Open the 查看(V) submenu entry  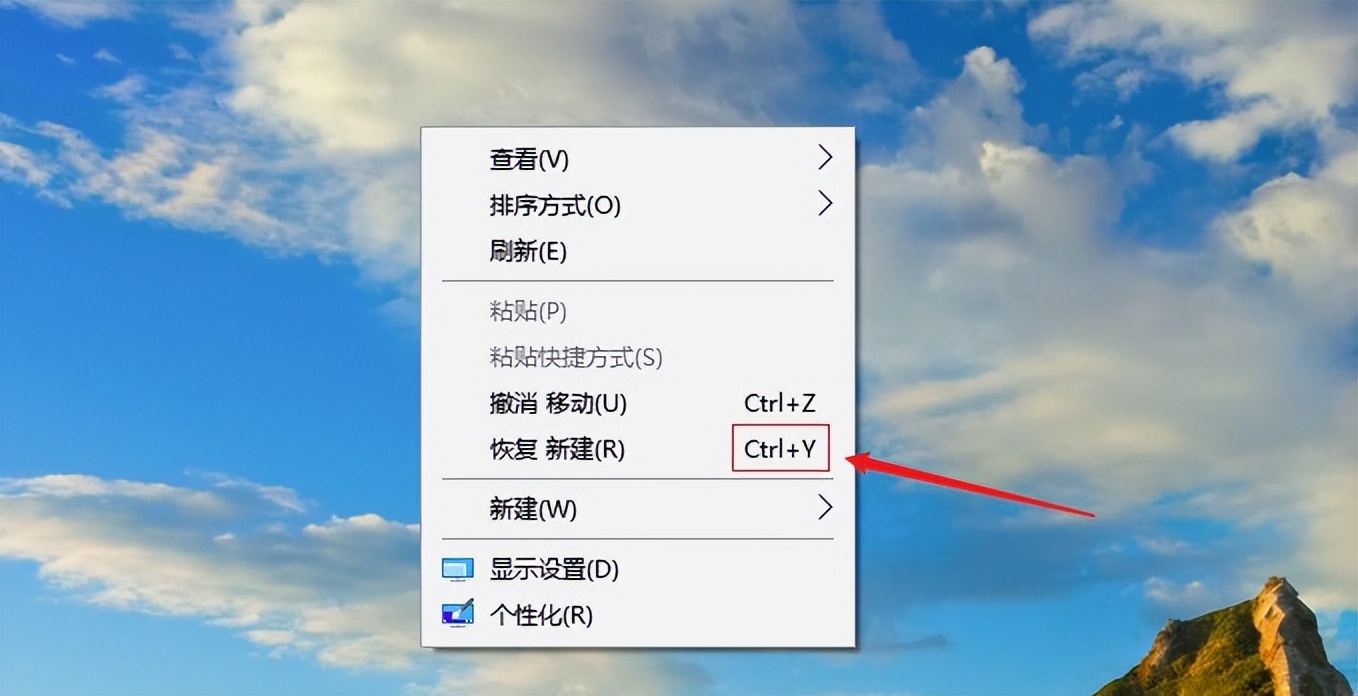[x=638, y=158]
